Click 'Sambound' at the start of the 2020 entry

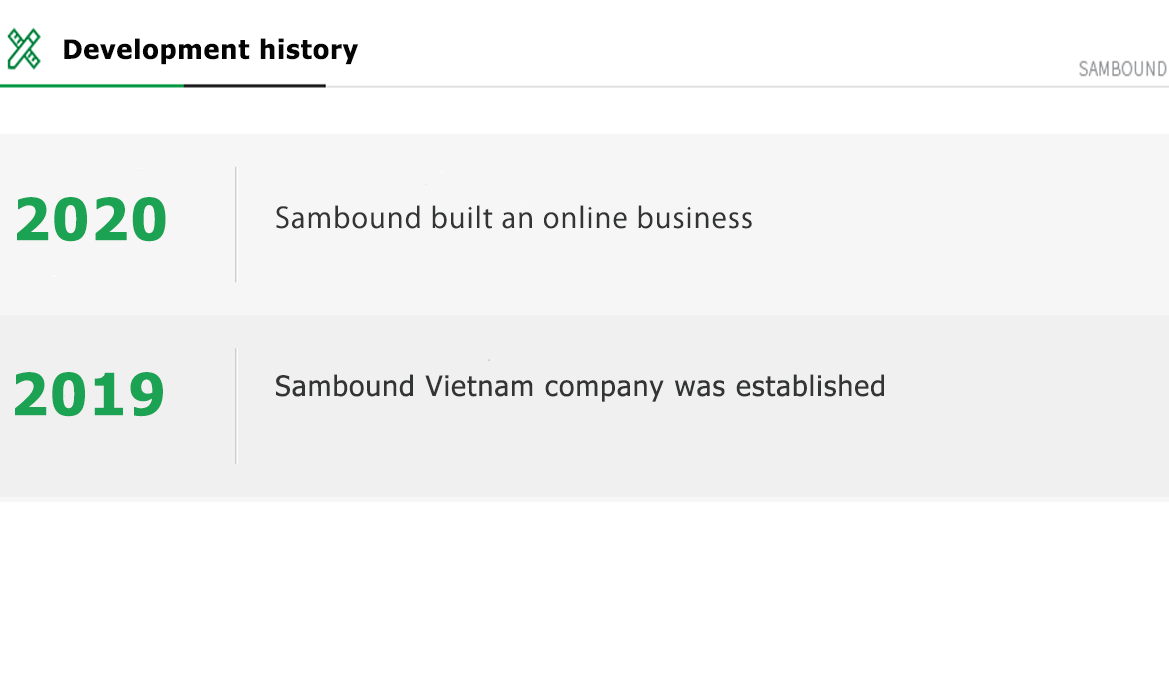click(x=348, y=218)
